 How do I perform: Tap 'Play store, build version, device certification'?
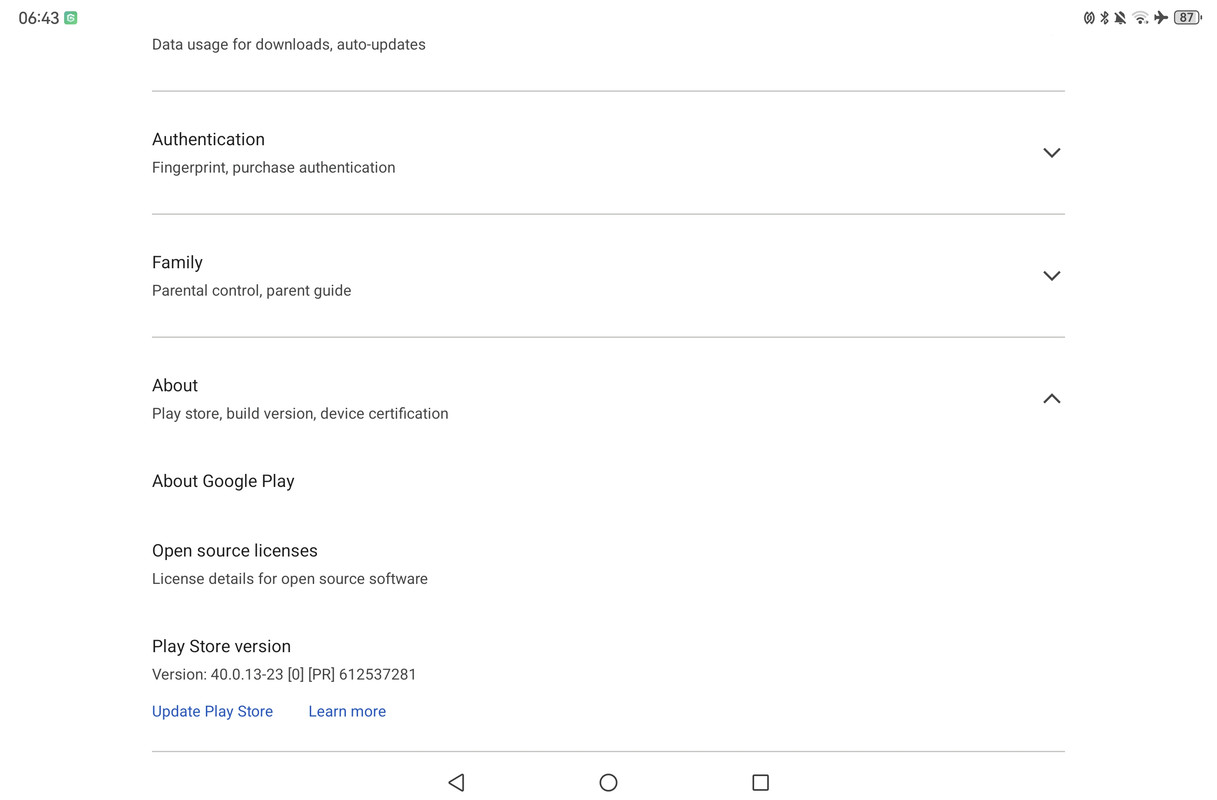[x=300, y=413]
